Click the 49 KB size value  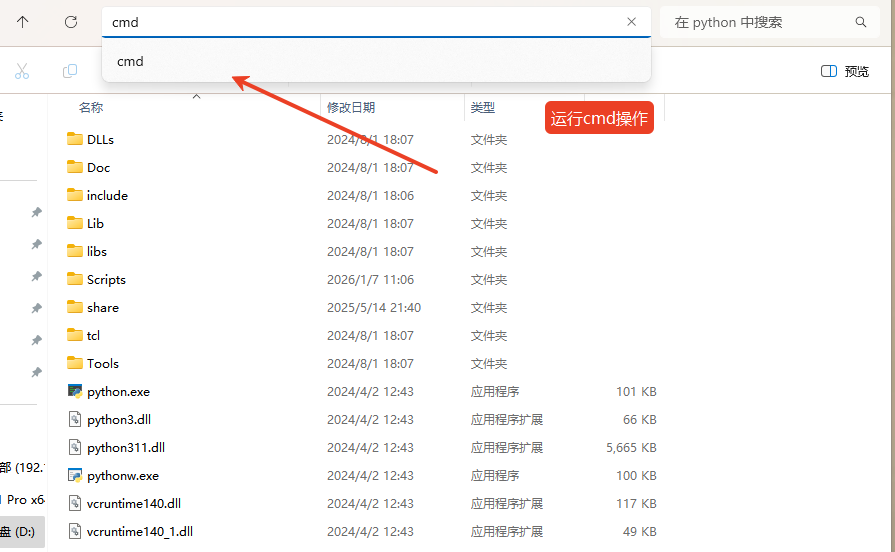pos(640,531)
